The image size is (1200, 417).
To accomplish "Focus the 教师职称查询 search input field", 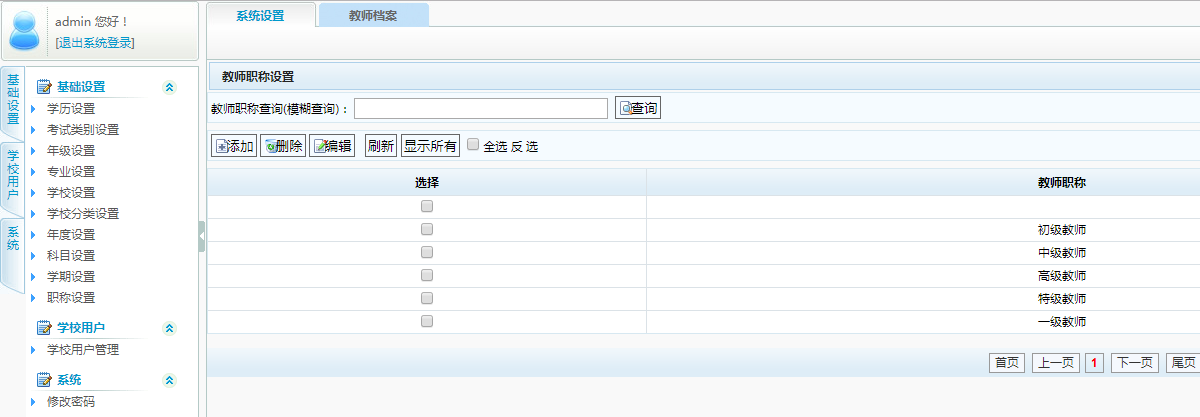I will pyautogui.click(x=481, y=108).
